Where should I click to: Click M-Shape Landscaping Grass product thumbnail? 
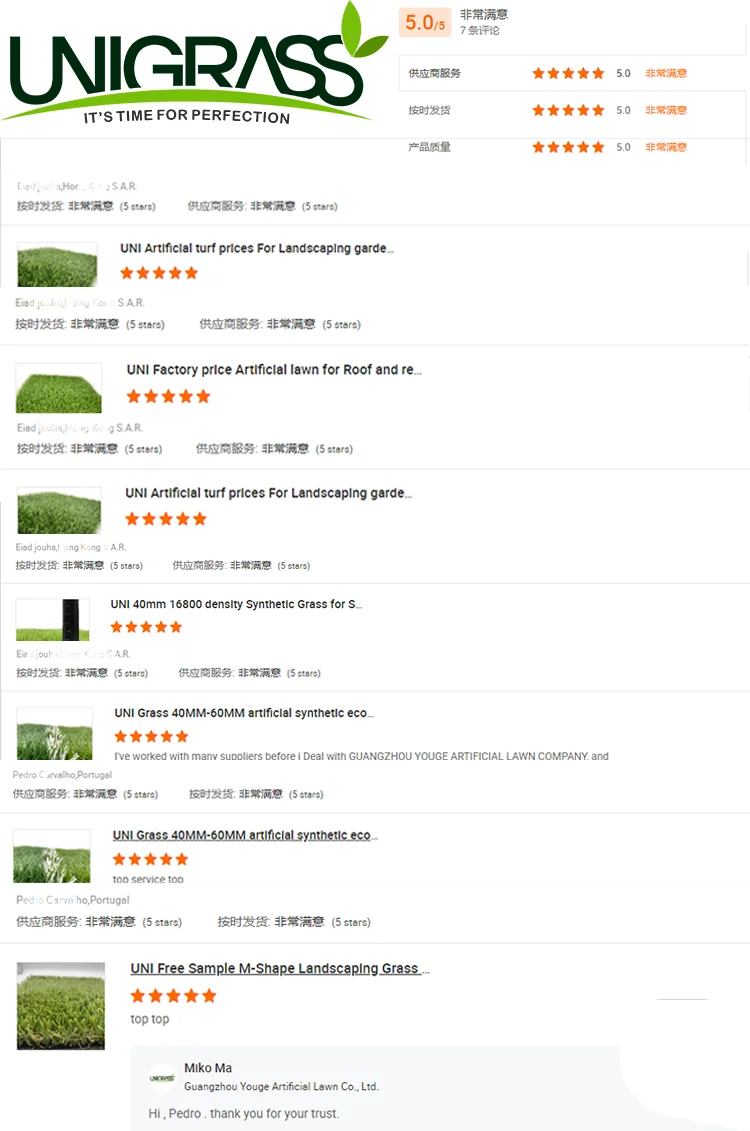pyautogui.click(x=61, y=1005)
